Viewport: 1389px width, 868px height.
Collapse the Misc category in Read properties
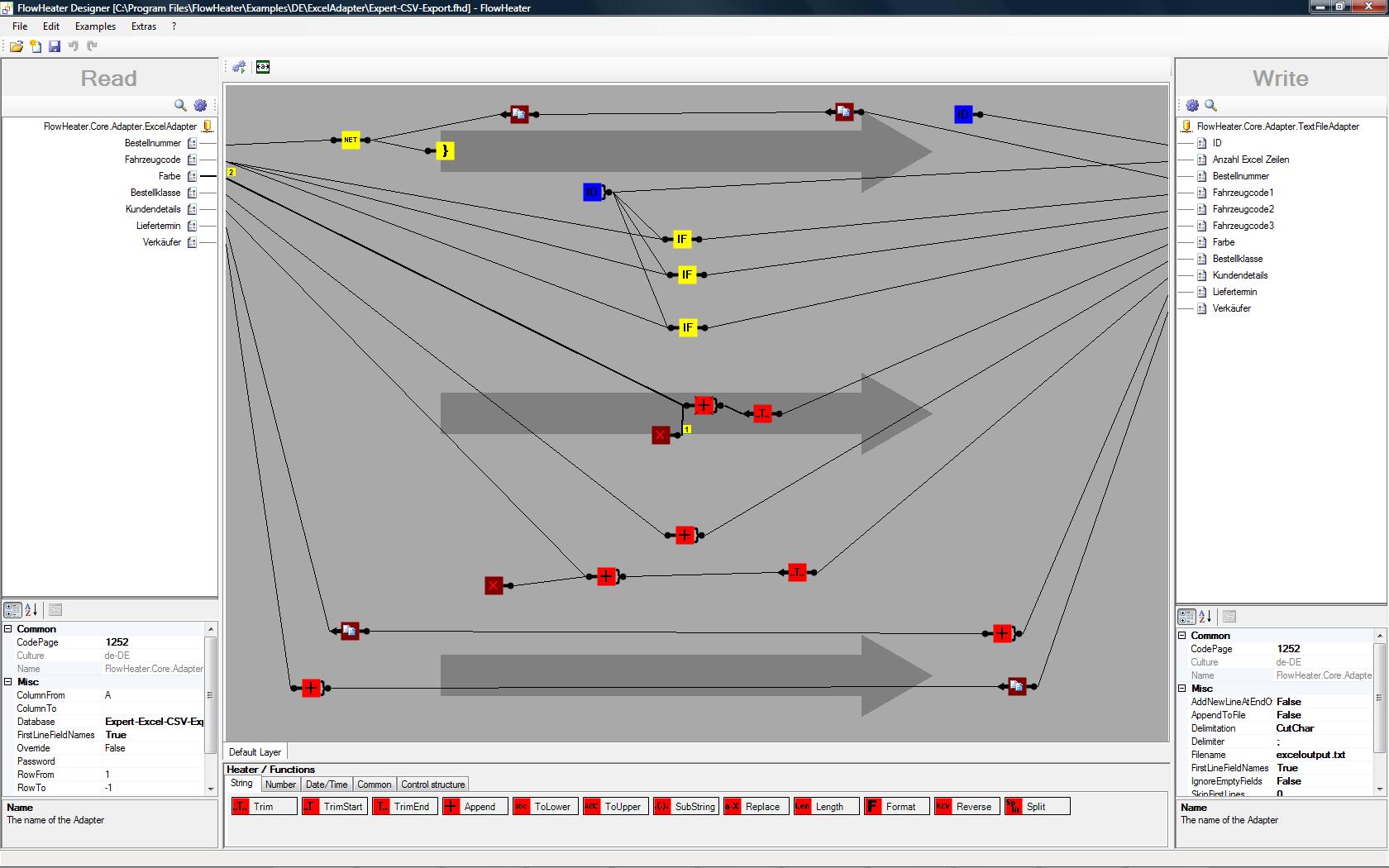(x=8, y=682)
